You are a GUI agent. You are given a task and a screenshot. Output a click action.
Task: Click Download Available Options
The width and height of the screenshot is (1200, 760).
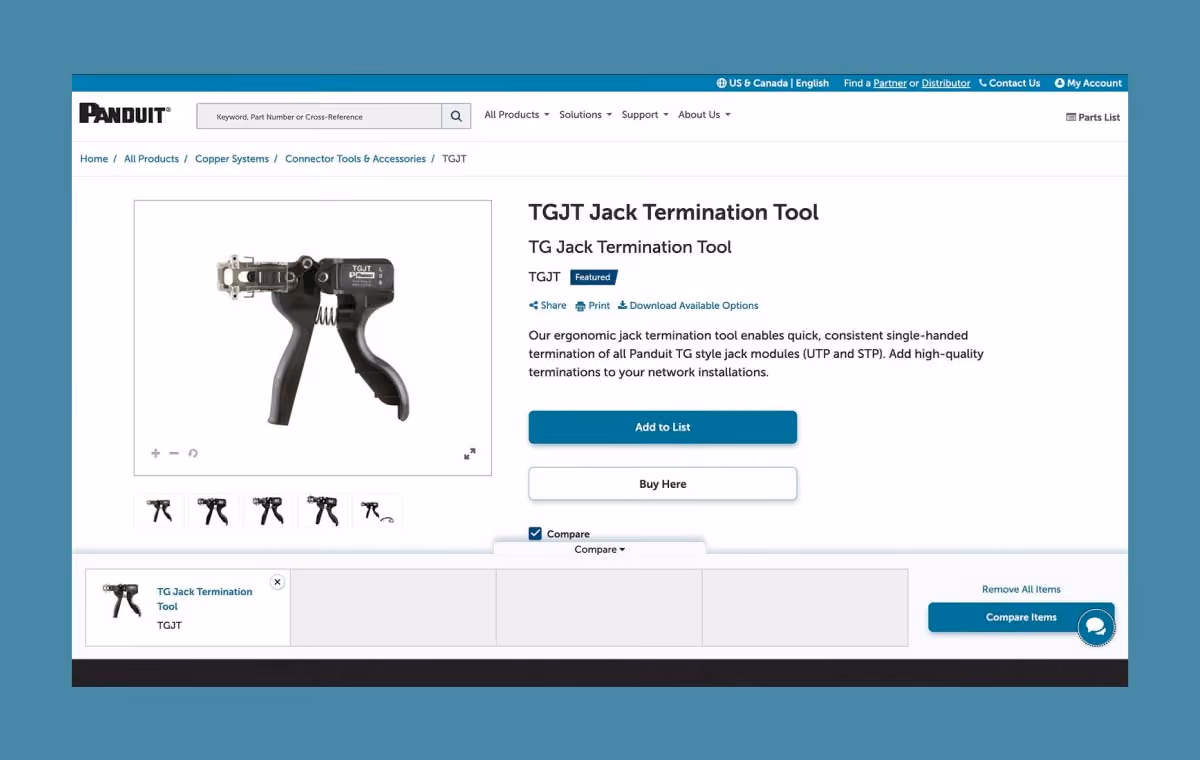688,306
